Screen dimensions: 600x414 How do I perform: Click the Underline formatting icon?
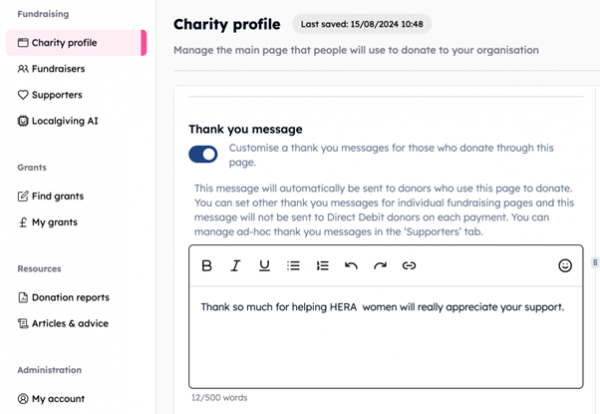click(x=265, y=266)
